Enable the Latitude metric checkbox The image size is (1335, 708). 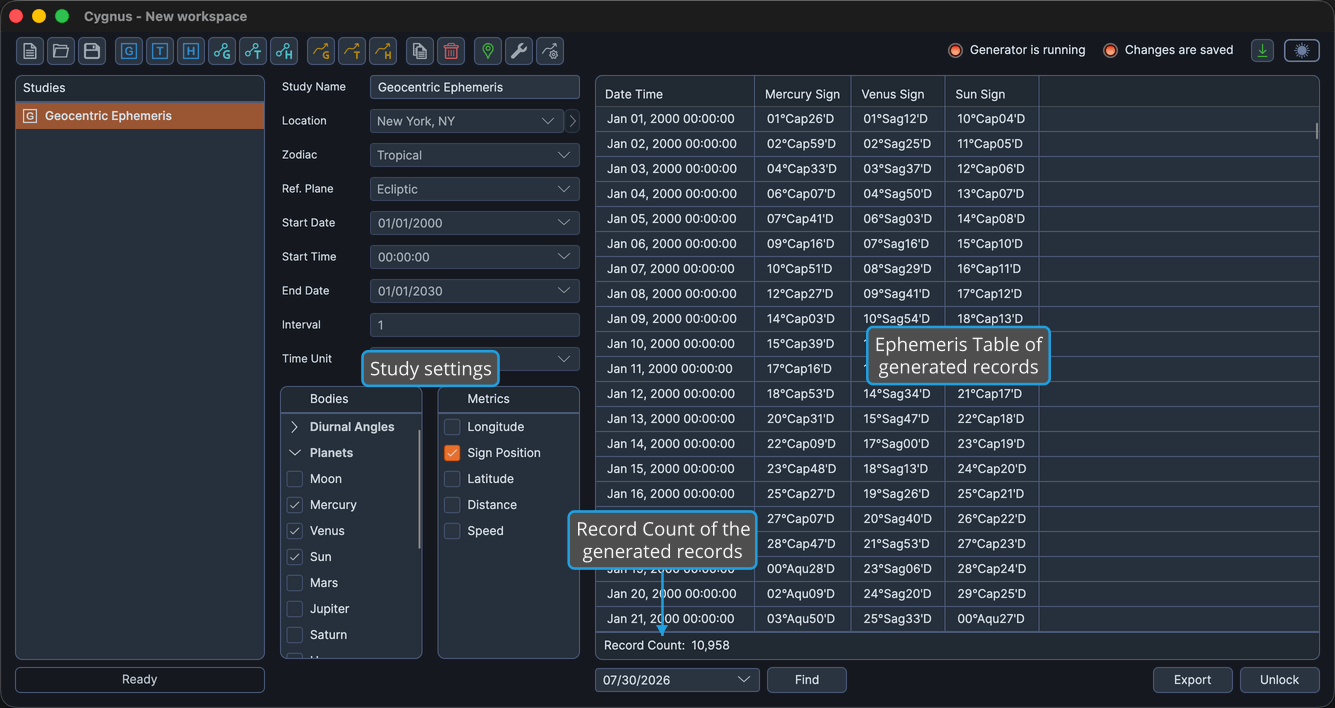(452, 479)
